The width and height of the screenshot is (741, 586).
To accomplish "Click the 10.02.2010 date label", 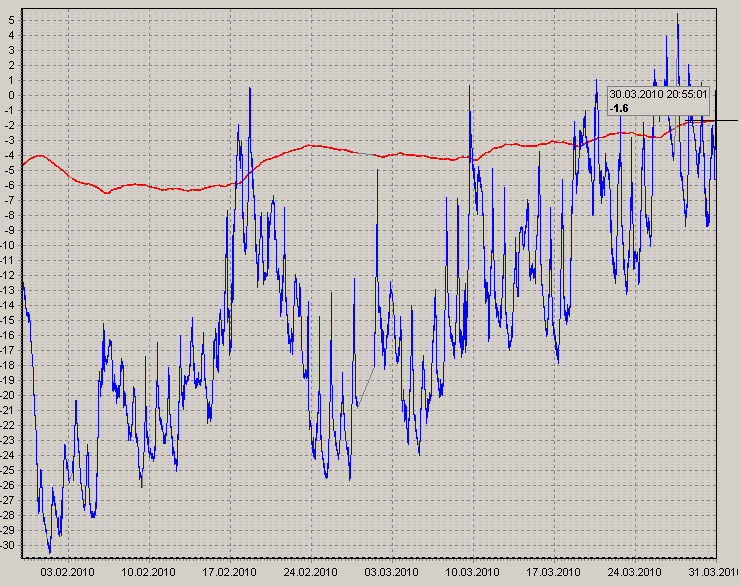I will pos(147,572).
